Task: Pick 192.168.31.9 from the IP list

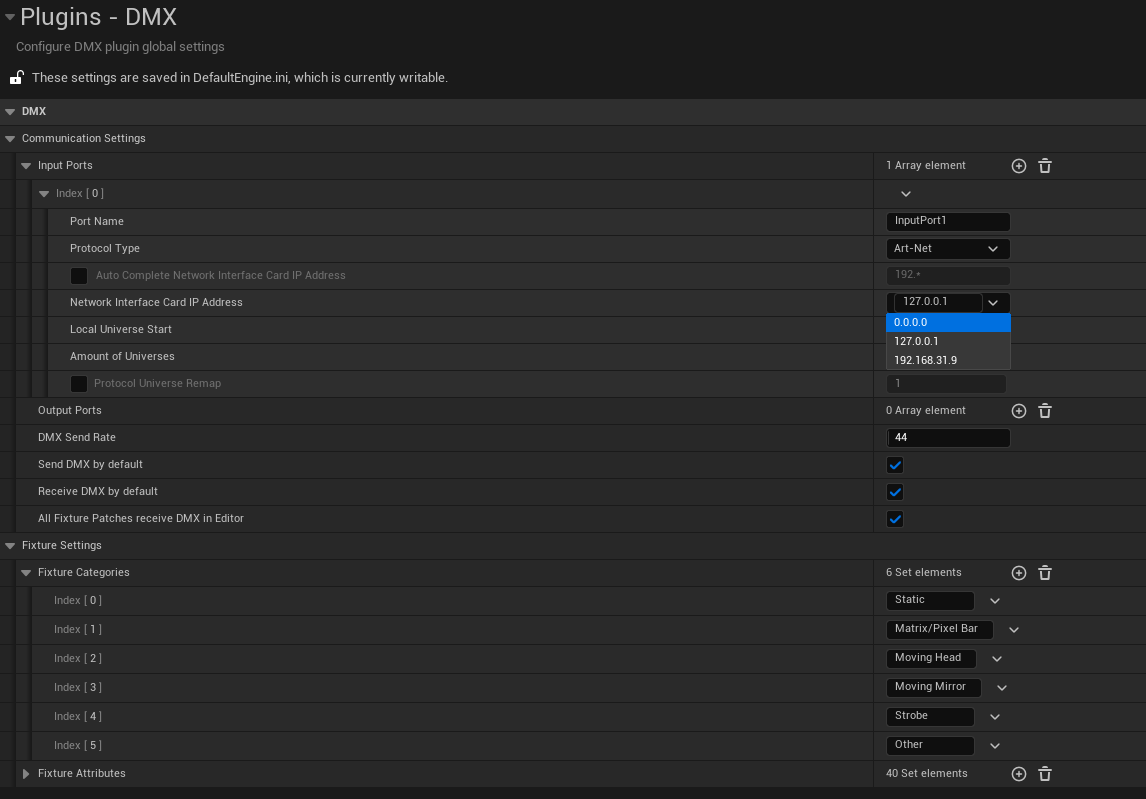Action: coord(948,360)
